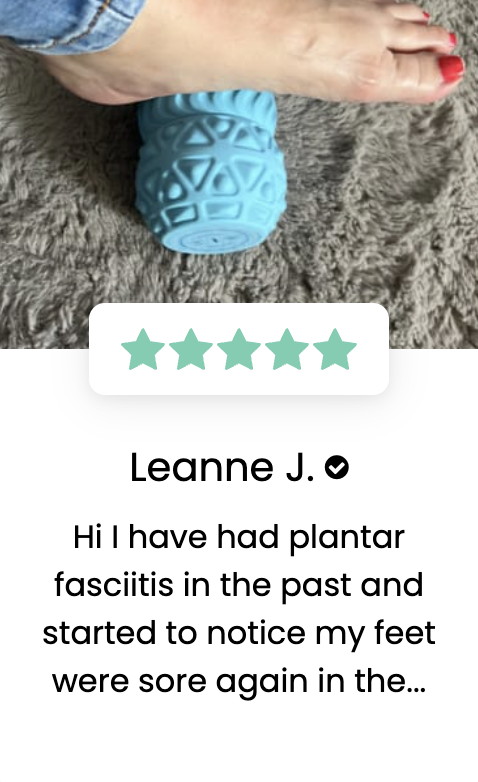Screen dimensions: 478x782
Task: Click the line "started to notice my feet"
Action: 239,633
